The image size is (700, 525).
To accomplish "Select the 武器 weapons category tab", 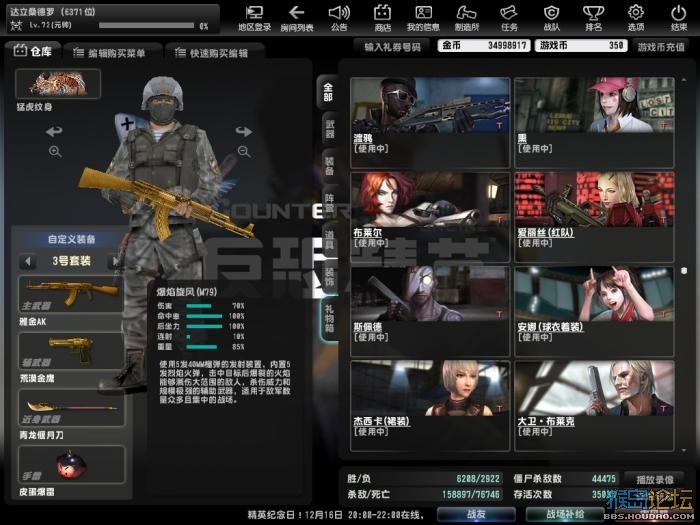I will tap(329, 129).
